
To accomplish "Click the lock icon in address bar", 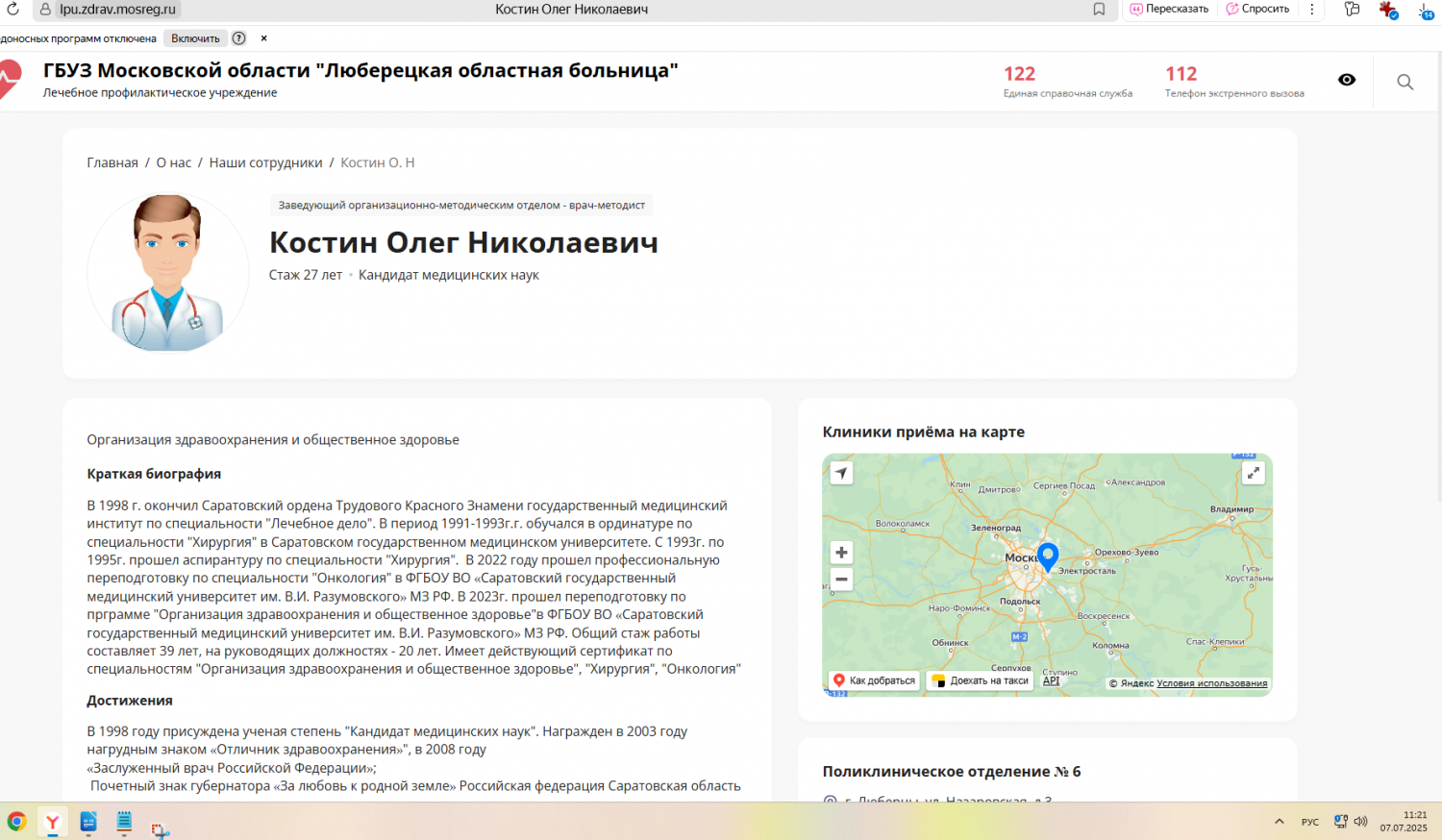I will [x=45, y=10].
